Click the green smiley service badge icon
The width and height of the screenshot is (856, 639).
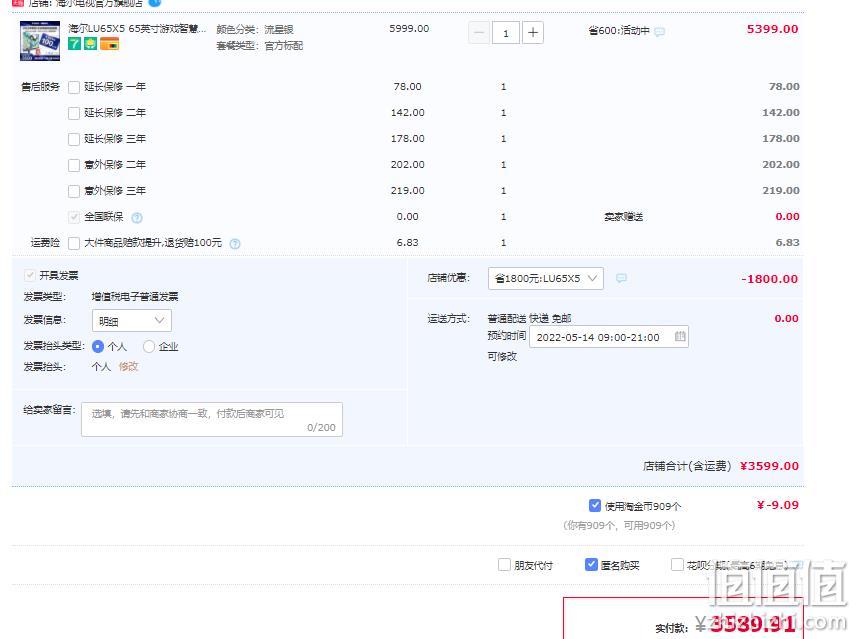point(91,44)
